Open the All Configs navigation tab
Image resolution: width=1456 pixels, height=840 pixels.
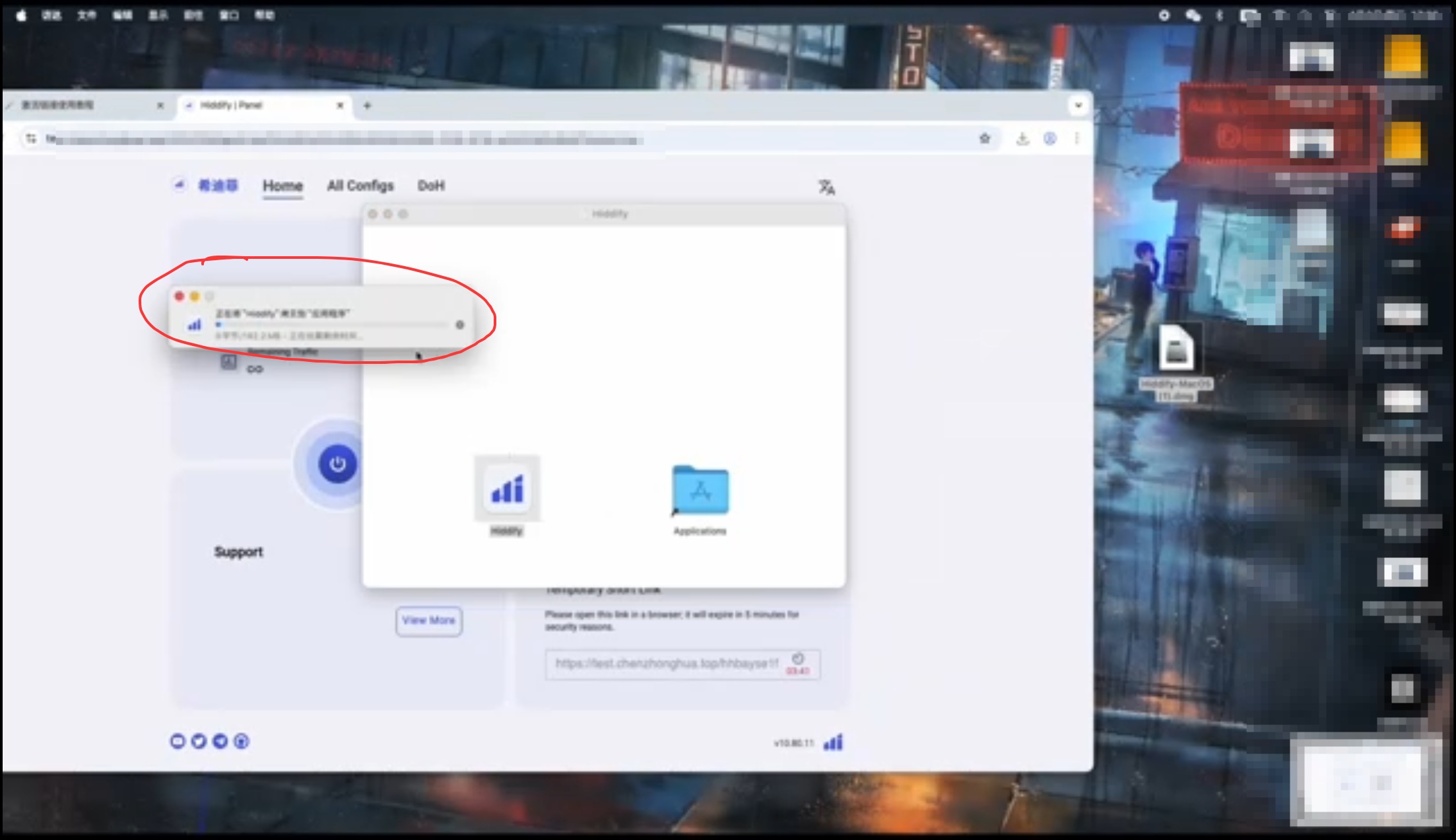(360, 186)
